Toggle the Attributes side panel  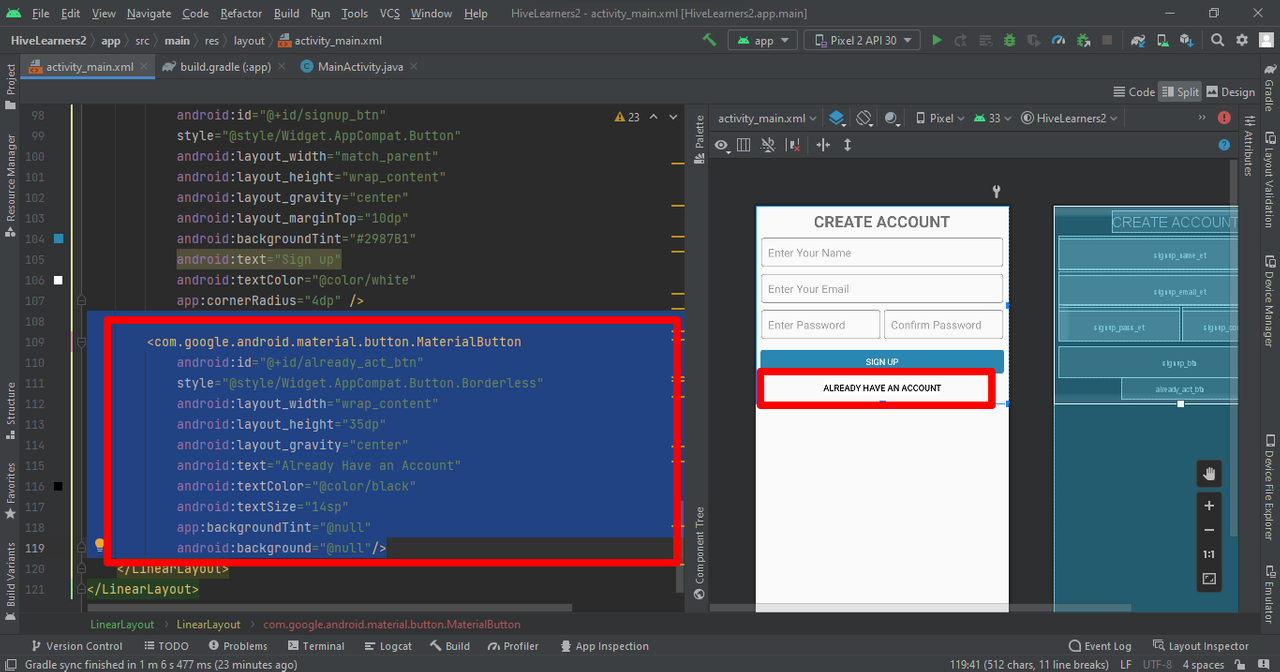1248,145
